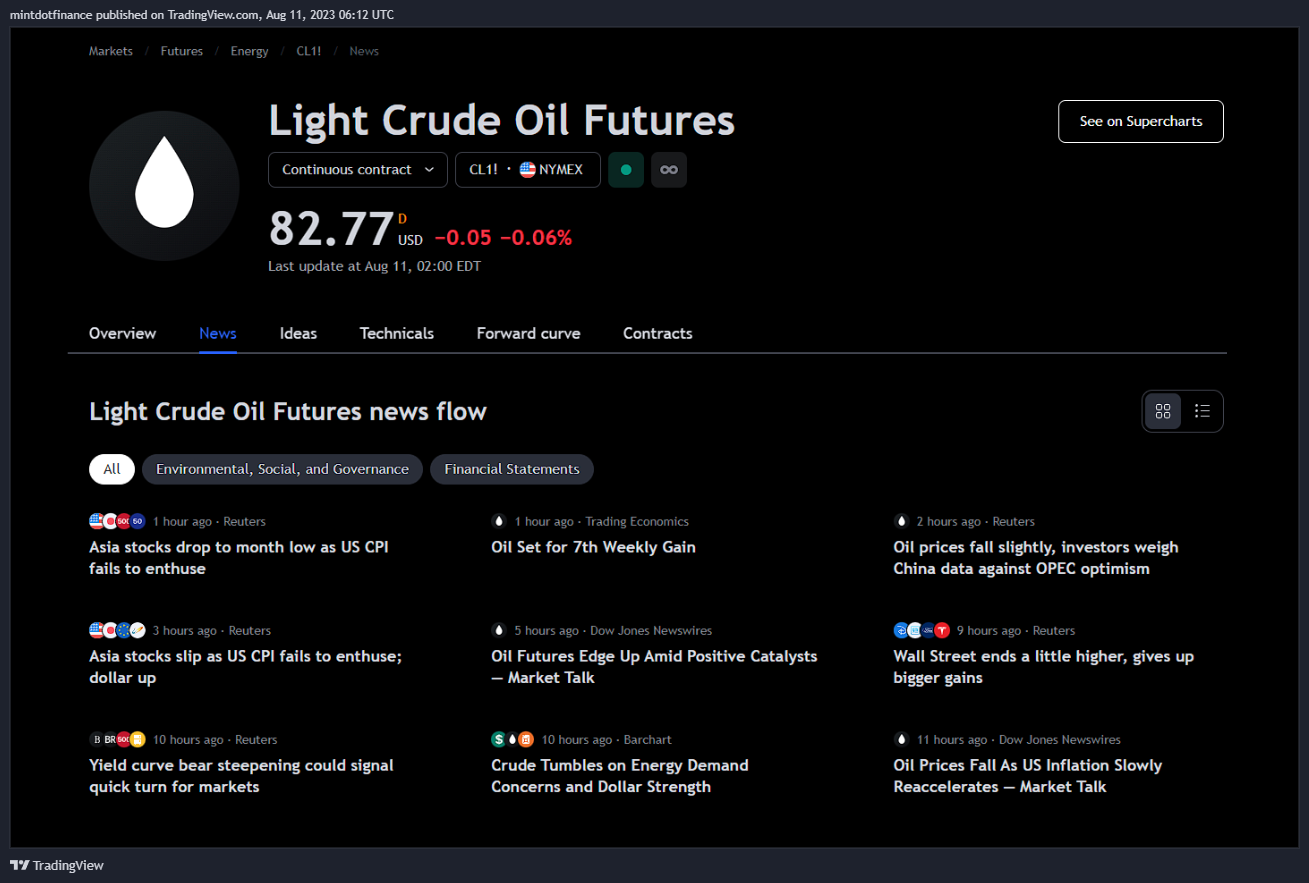The image size is (1309, 883).
Task: Open 'Wall Street ends a little higher' article
Action: [x=1044, y=667]
